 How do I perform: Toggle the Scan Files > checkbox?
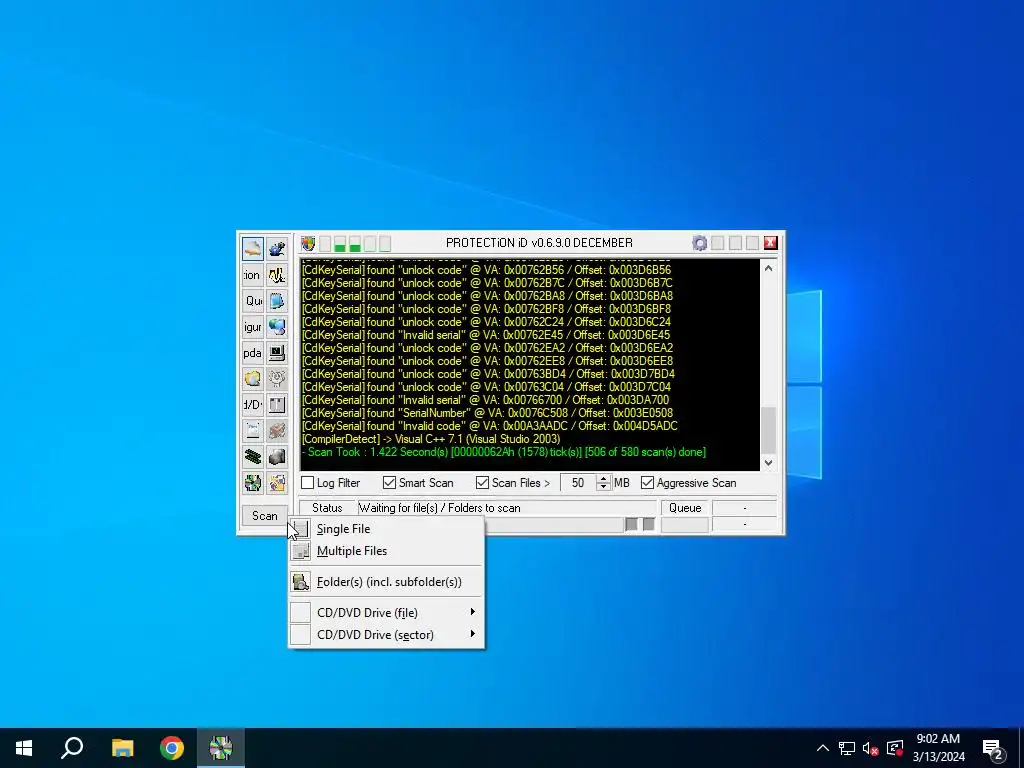click(x=483, y=483)
